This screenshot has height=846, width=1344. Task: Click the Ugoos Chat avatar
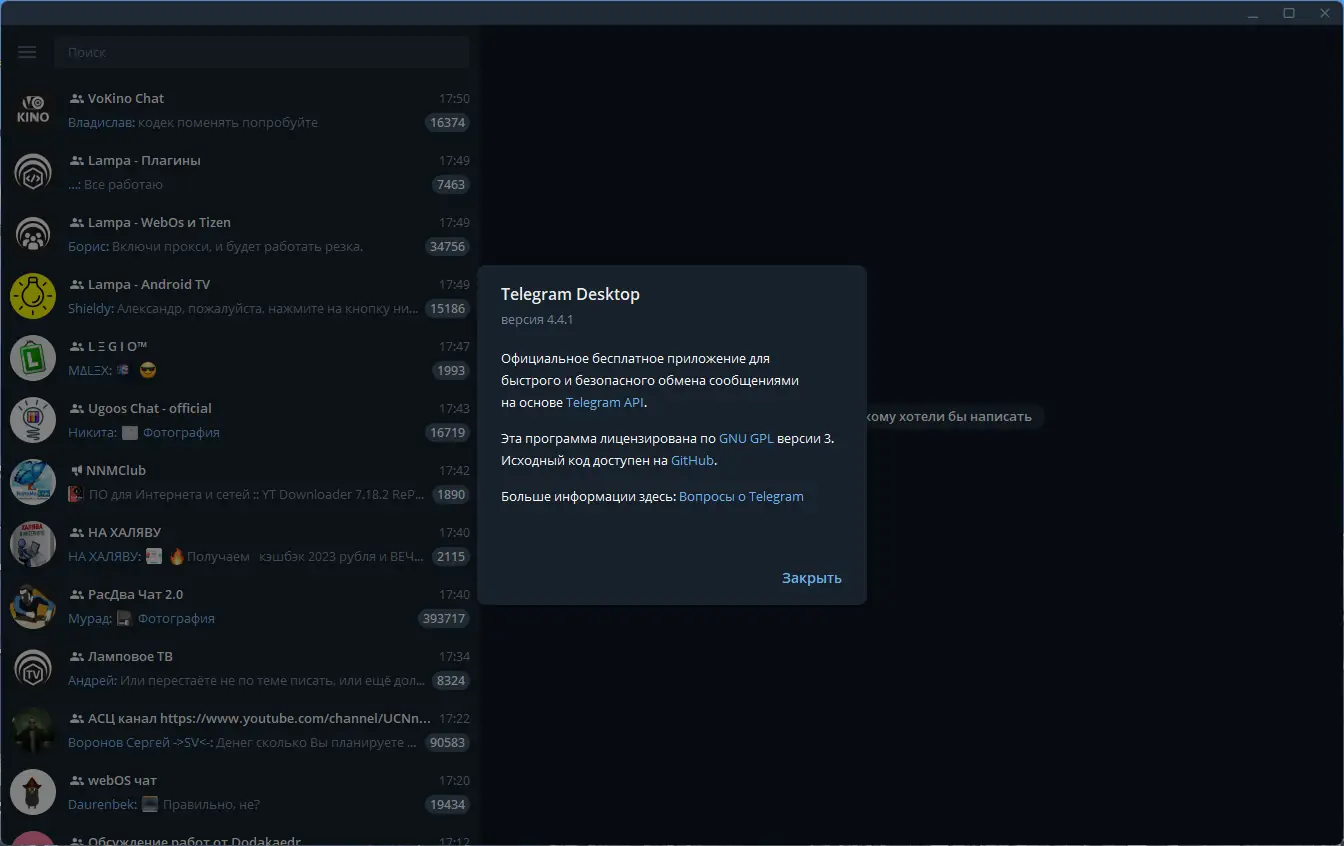(32, 420)
